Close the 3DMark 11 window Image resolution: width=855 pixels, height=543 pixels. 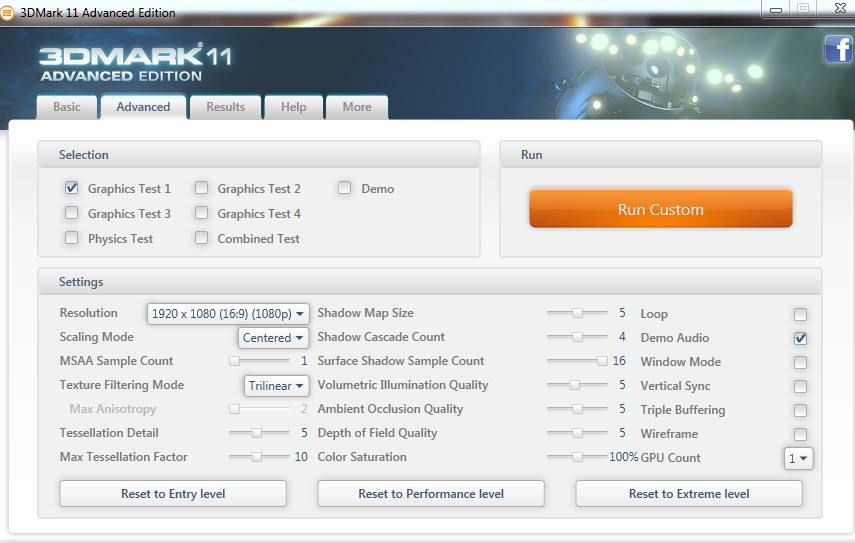pos(840,8)
